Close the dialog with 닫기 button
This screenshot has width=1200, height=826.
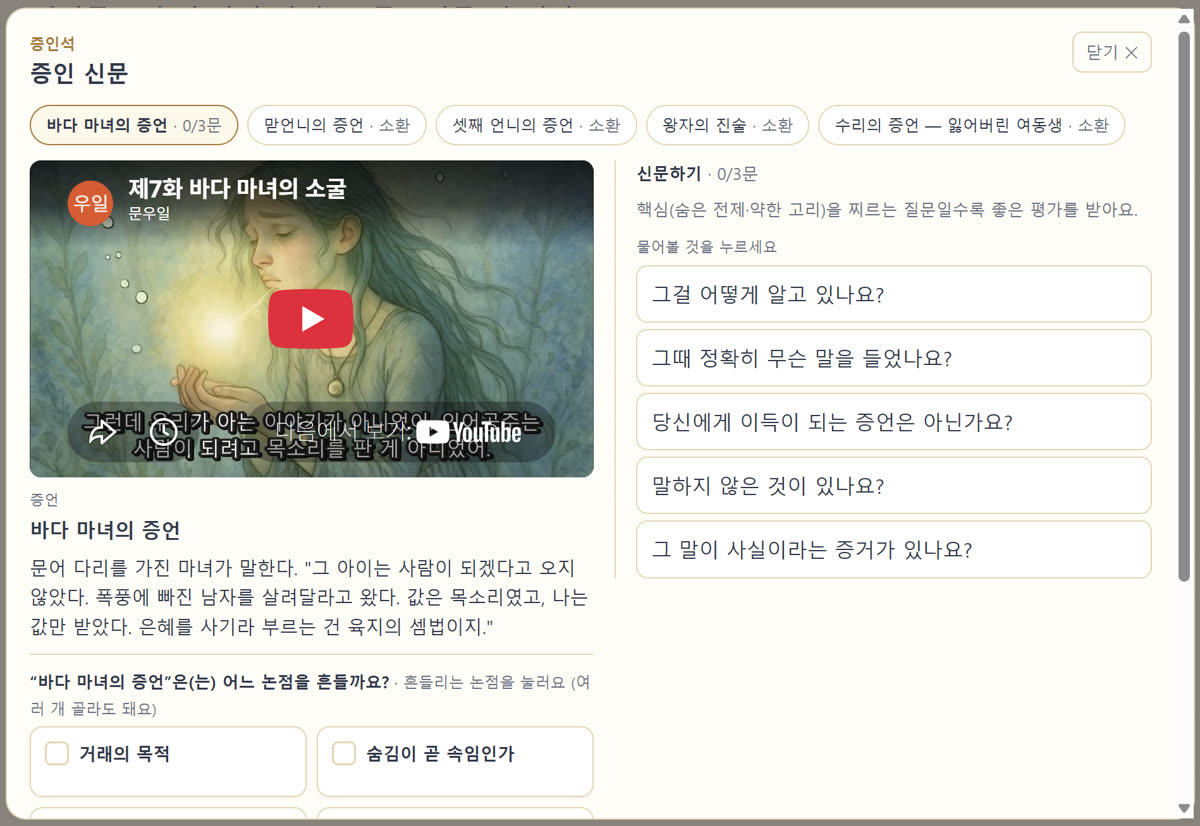pyautogui.click(x=1112, y=53)
